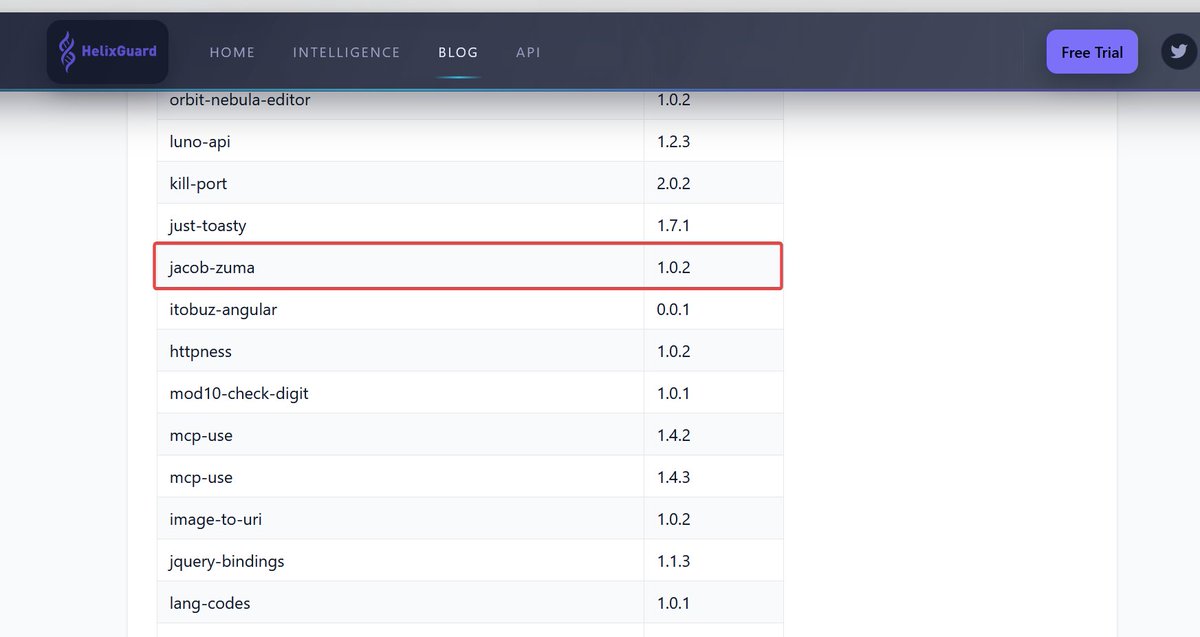The image size is (1200, 637).
Task: Go to the HOME page
Action: coord(232,52)
